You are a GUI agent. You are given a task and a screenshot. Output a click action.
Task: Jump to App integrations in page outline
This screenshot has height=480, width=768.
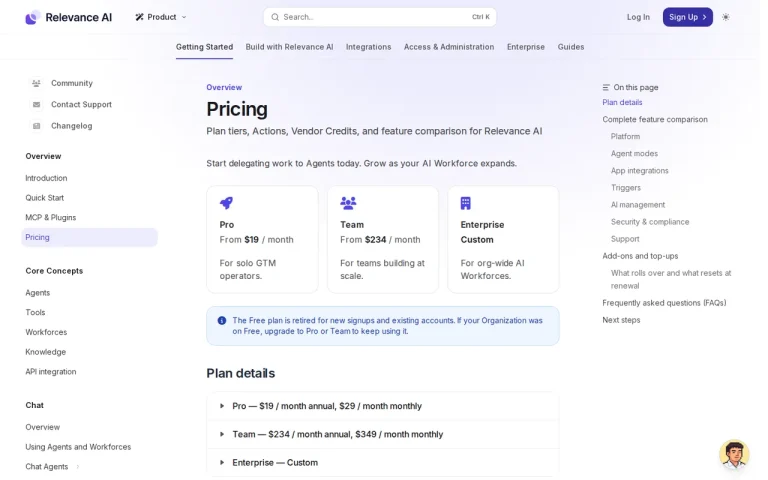point(640,171)
